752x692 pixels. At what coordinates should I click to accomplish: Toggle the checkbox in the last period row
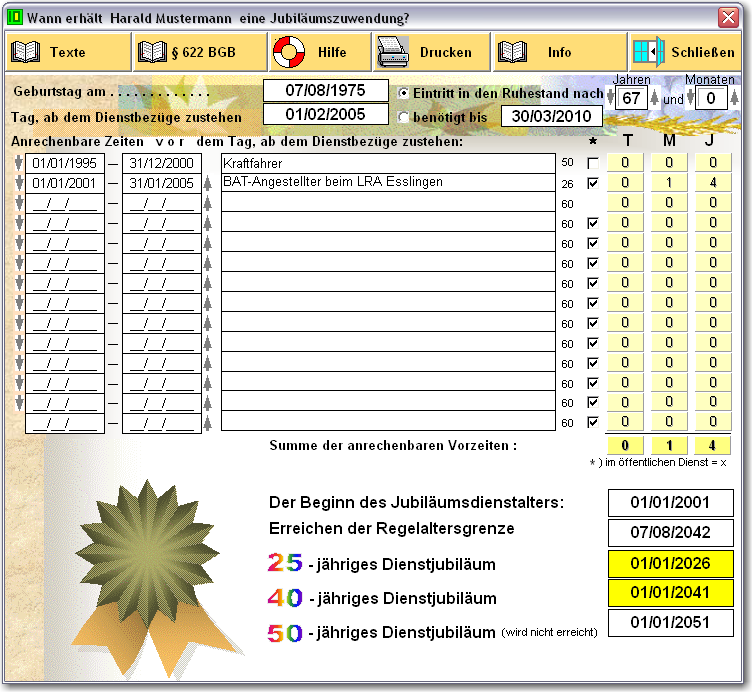593,422
